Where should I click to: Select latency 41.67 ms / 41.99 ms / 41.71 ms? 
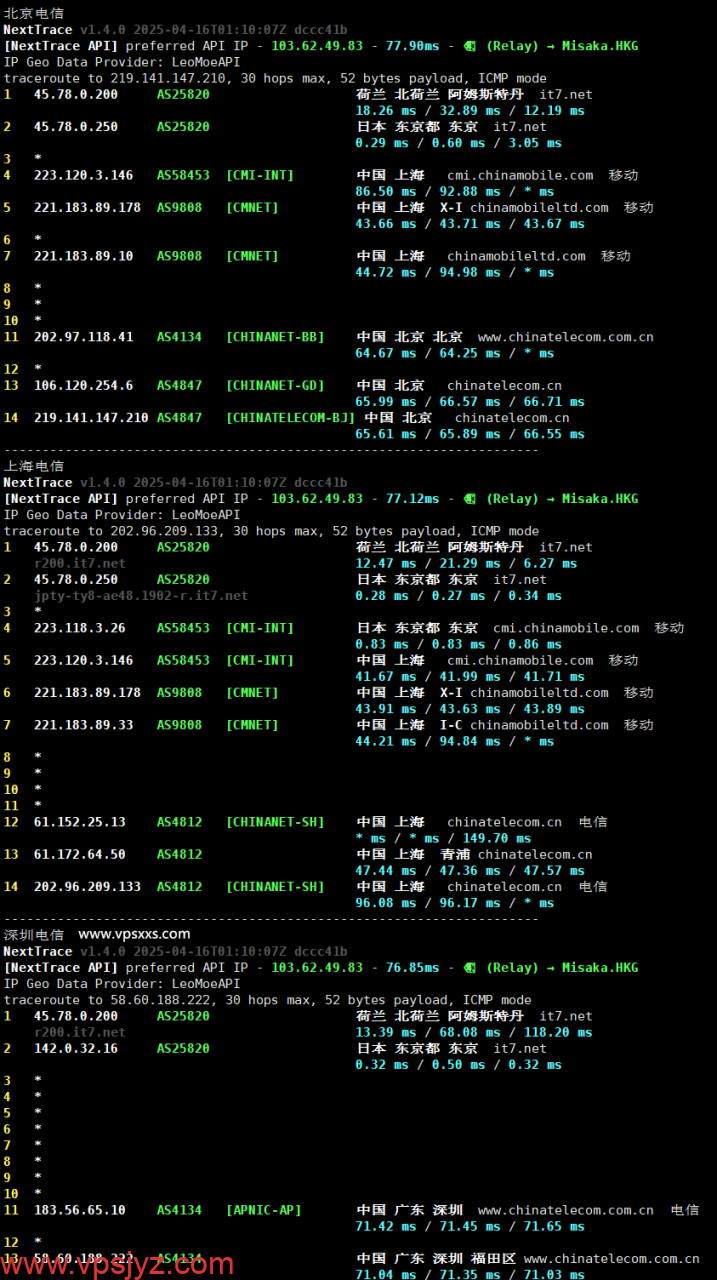pos(470,677)
